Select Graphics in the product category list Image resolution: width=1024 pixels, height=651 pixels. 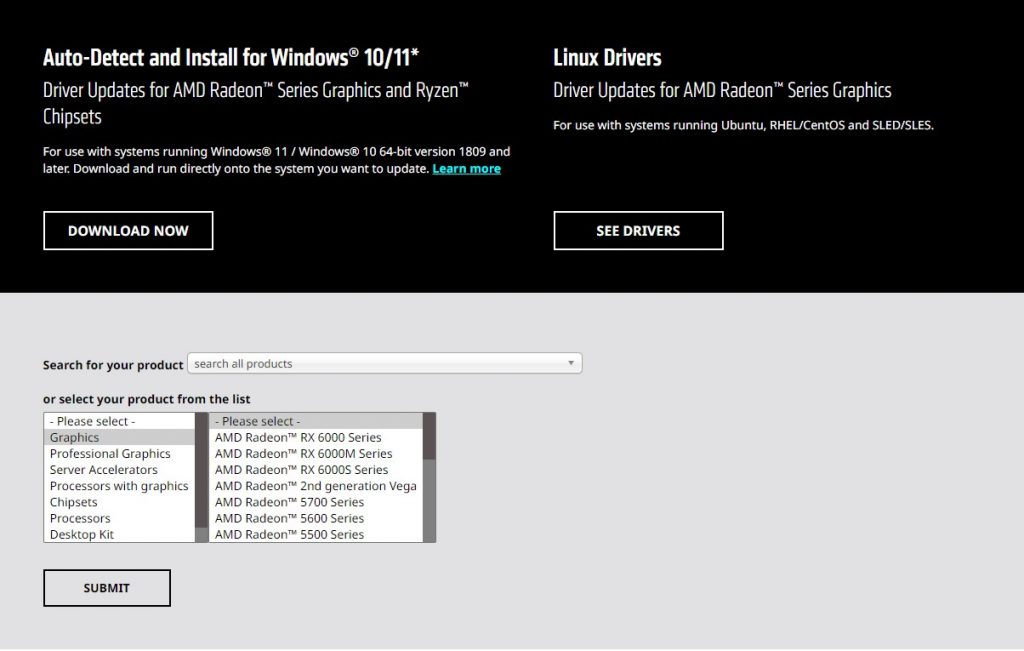(x=118, y=438)
